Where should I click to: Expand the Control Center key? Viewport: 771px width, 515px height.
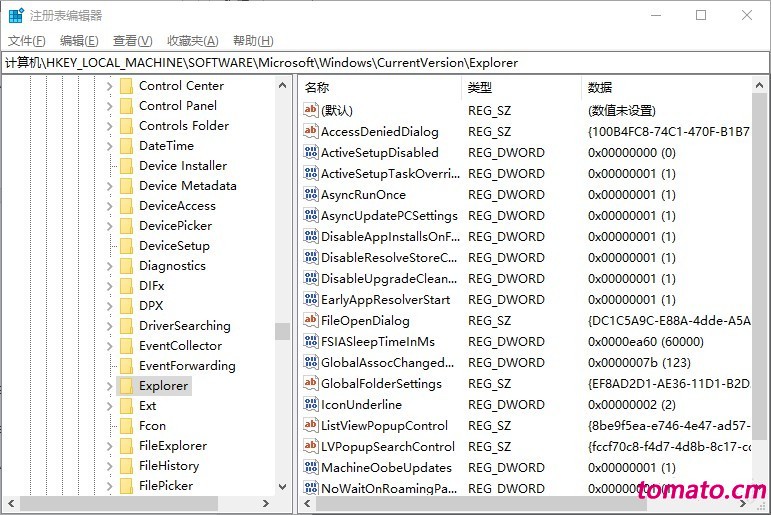point(110,86)
